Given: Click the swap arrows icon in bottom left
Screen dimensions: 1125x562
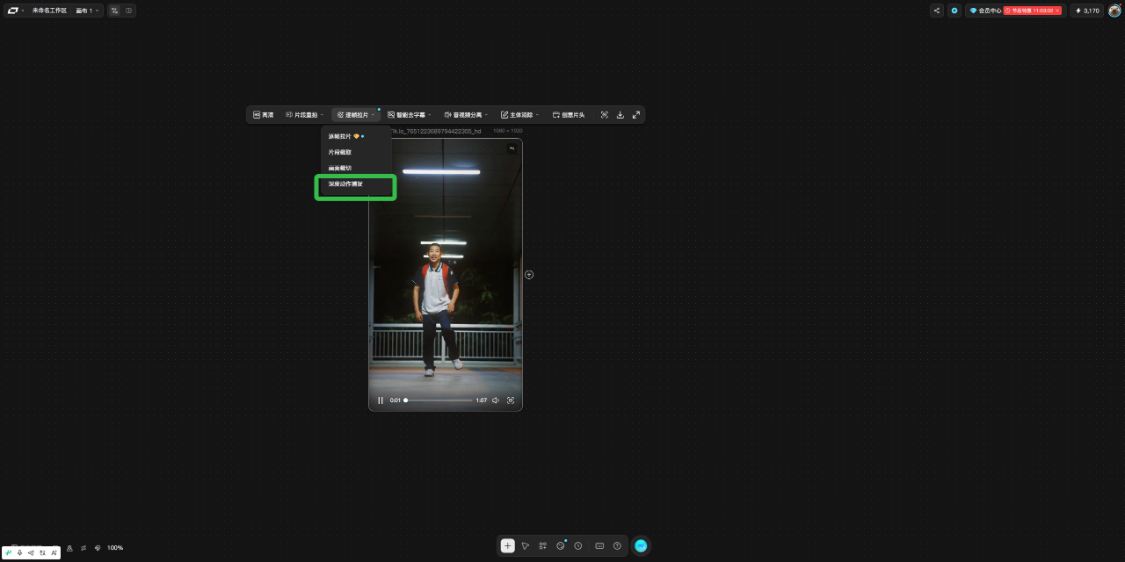Looking at the screenshot, I should [x=83, y=548].
